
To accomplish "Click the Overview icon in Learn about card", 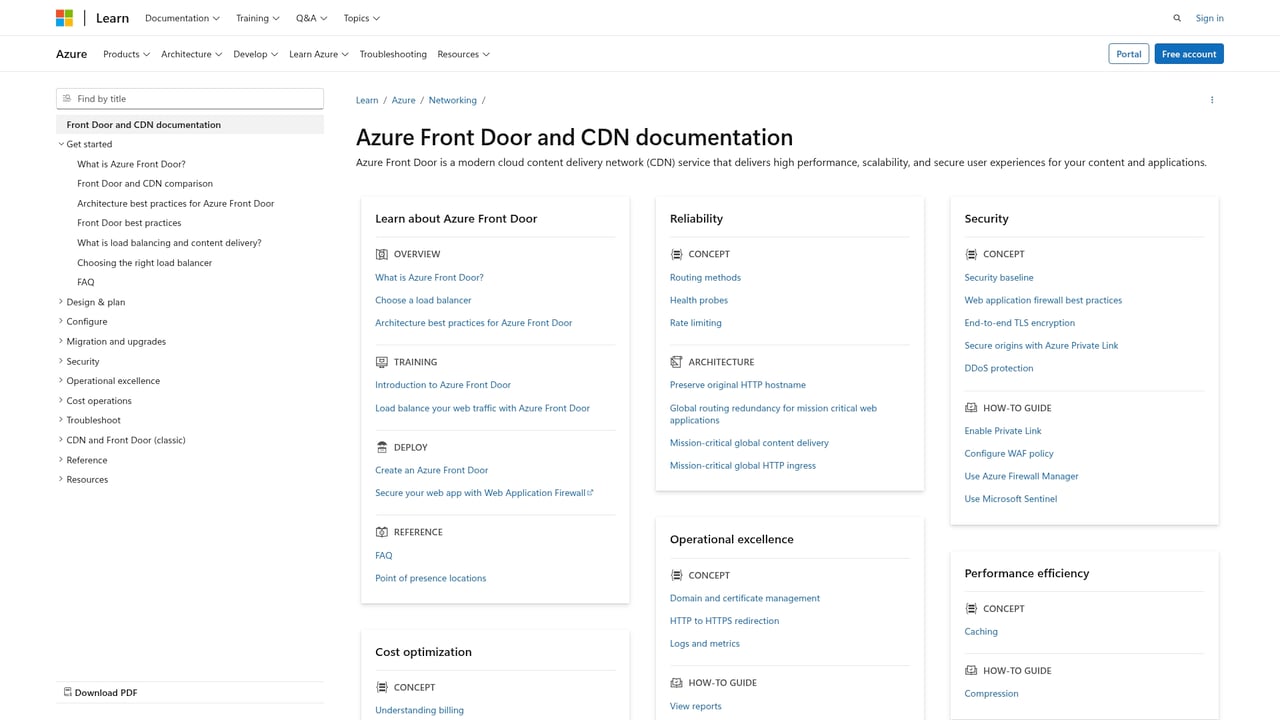I will pyautogui.click(x=381, y=254).
